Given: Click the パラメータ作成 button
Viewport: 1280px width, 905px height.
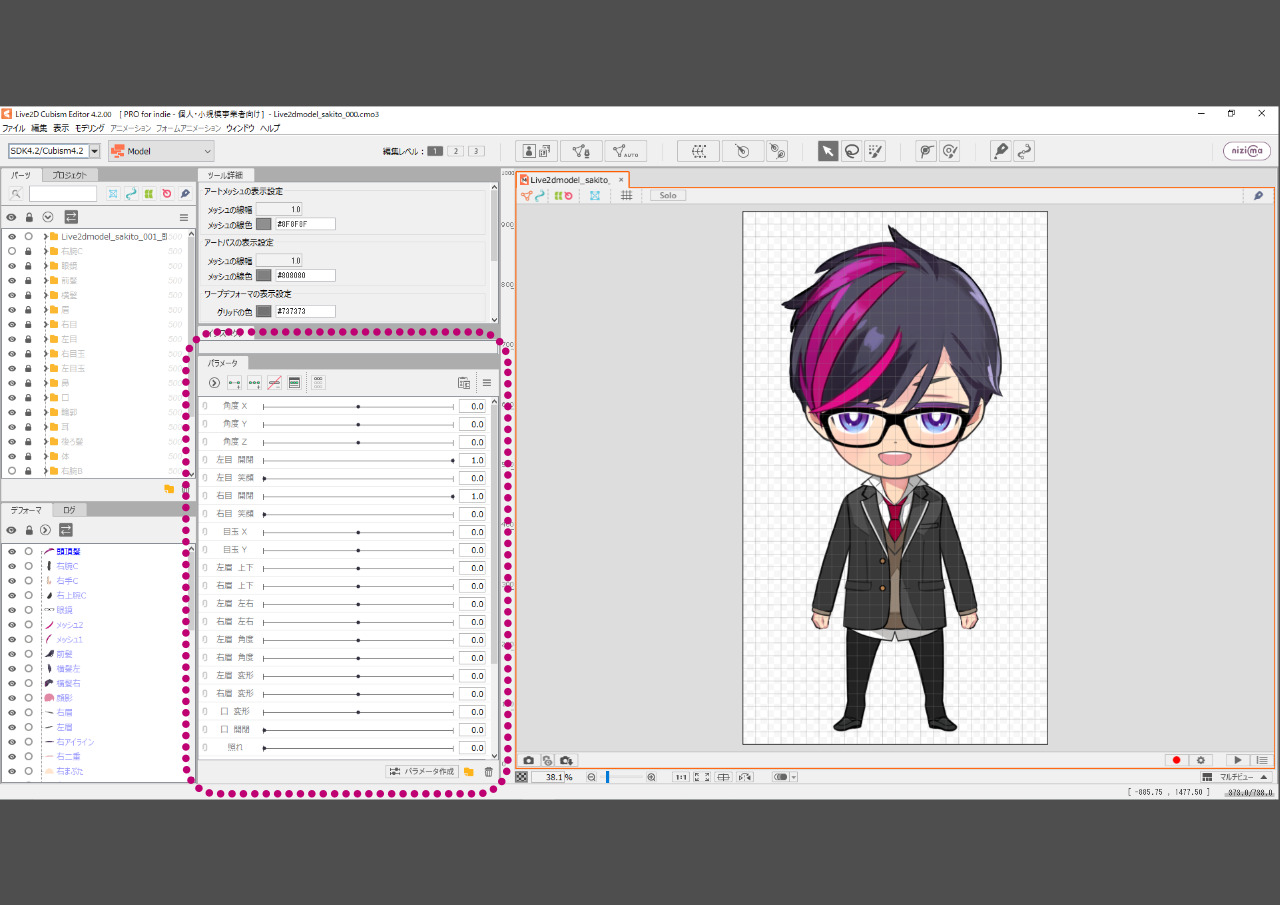Looking at the screenshot, I should (x=422, y=771).
